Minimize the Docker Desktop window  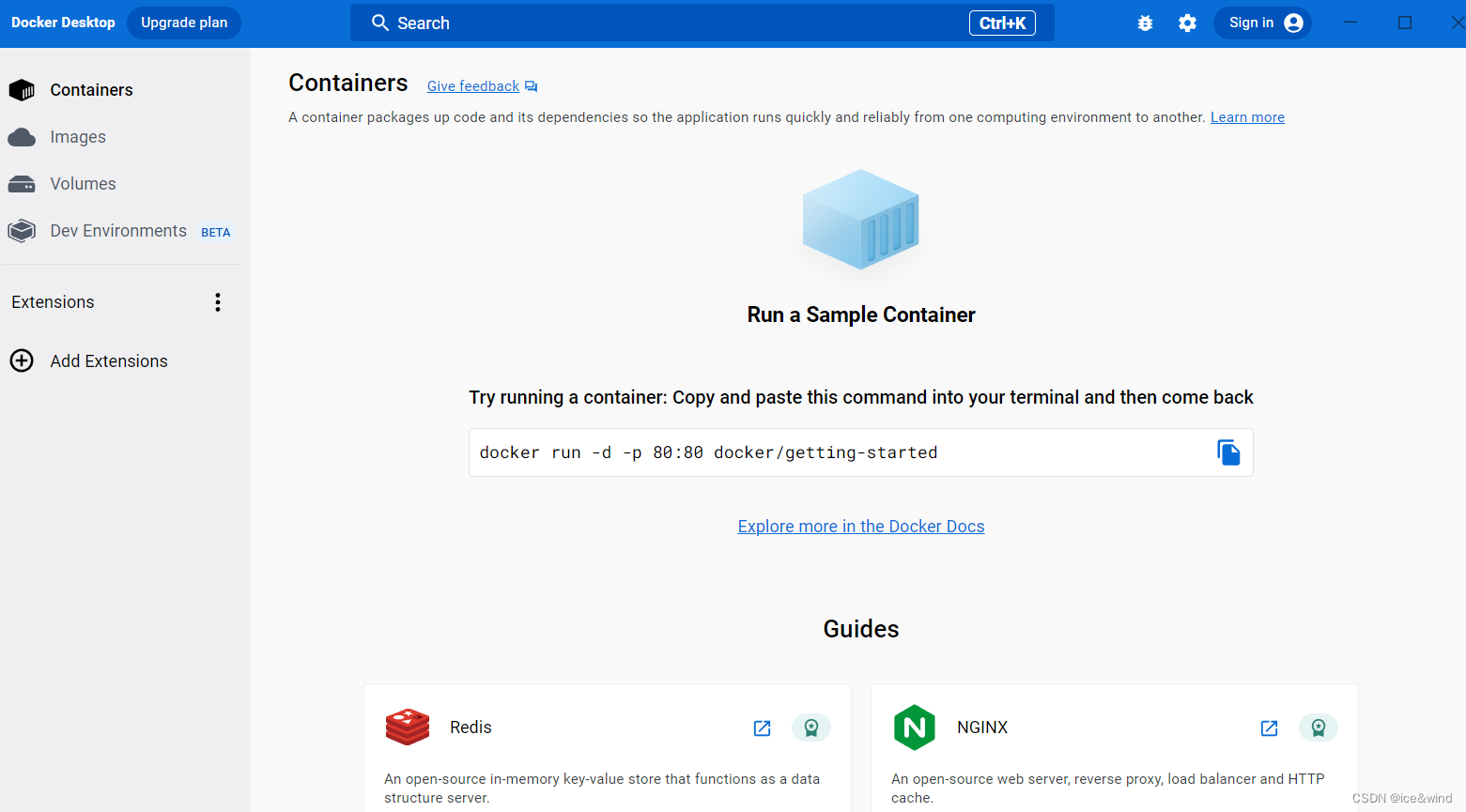[x=1350, y=23]
